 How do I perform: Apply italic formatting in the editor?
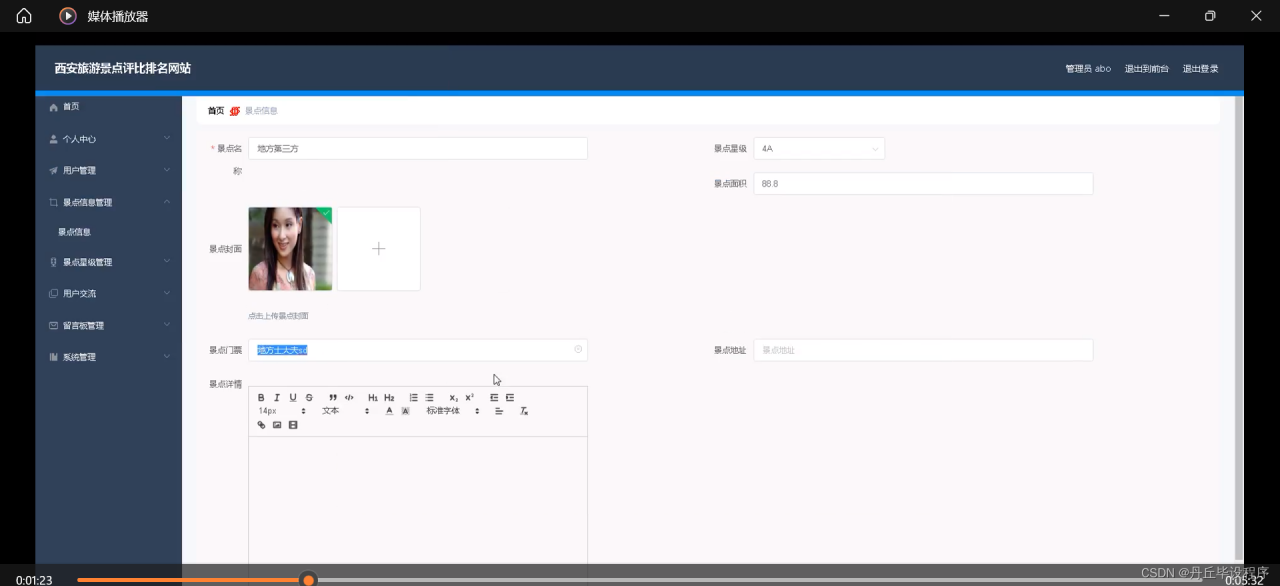(x=277, y=398)
